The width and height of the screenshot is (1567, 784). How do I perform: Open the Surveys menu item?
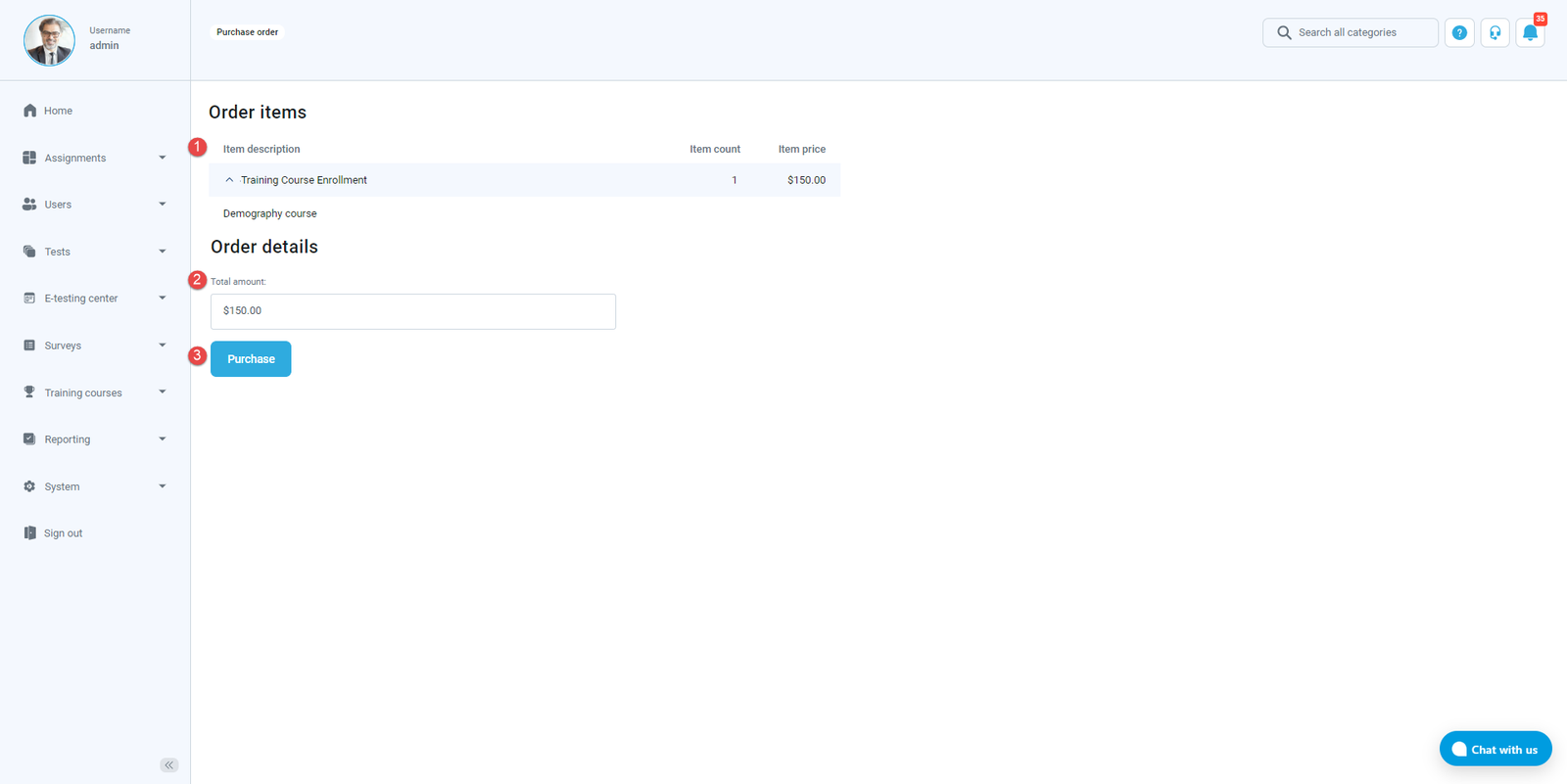pyautogui.click(x=63, y=346)
